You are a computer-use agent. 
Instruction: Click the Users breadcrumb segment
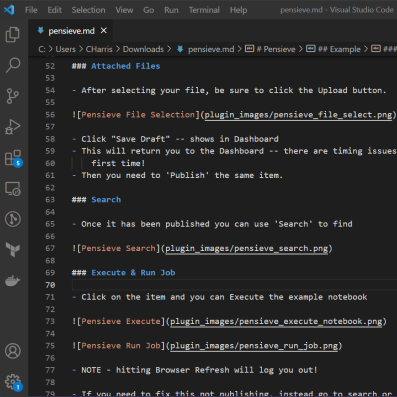(65, 49)
